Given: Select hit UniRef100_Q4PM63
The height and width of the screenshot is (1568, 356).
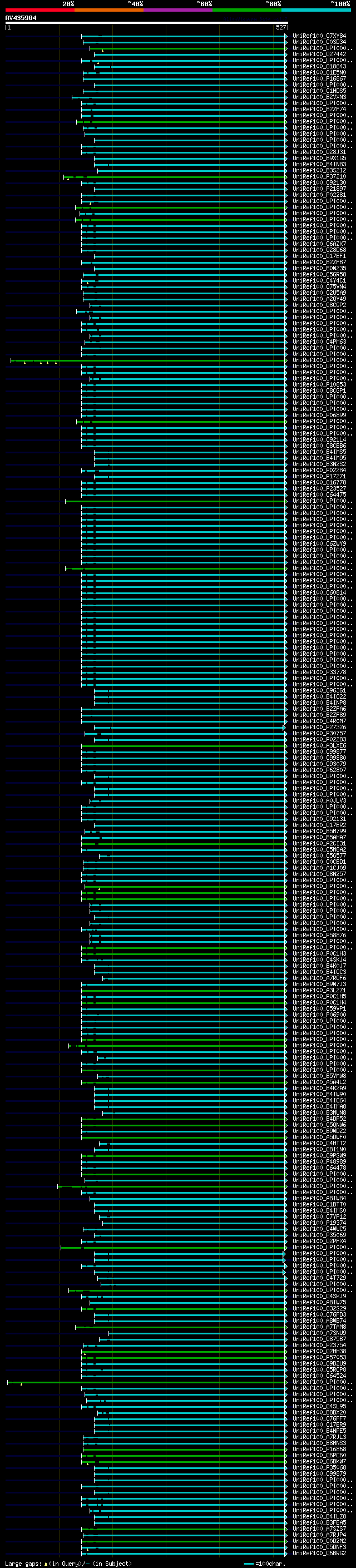Looking at the screenshot, I should (x=319, y=342).
